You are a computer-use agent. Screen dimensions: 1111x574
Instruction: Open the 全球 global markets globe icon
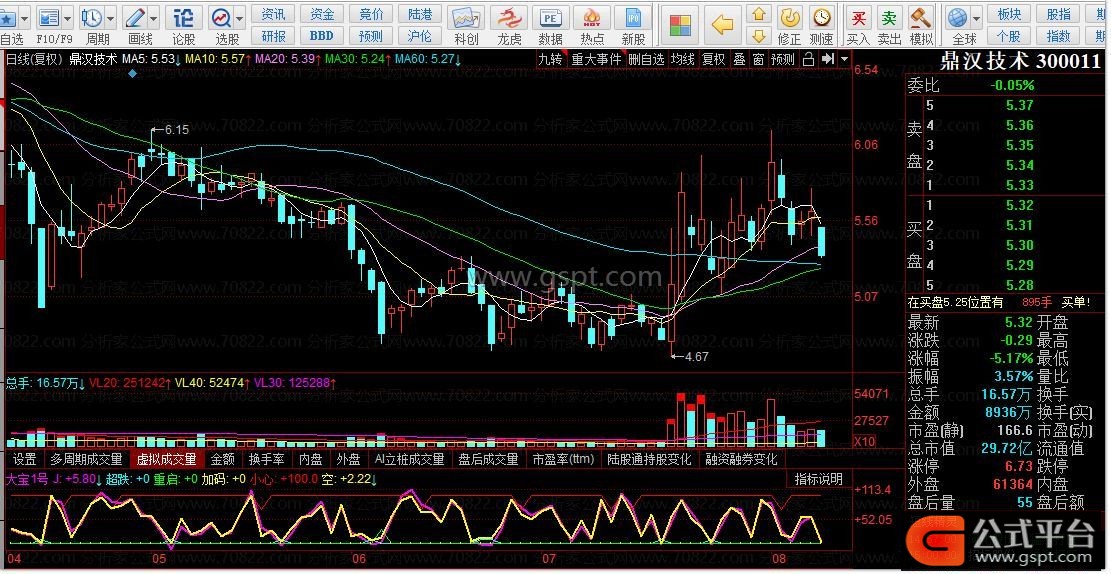pos(958,18)
